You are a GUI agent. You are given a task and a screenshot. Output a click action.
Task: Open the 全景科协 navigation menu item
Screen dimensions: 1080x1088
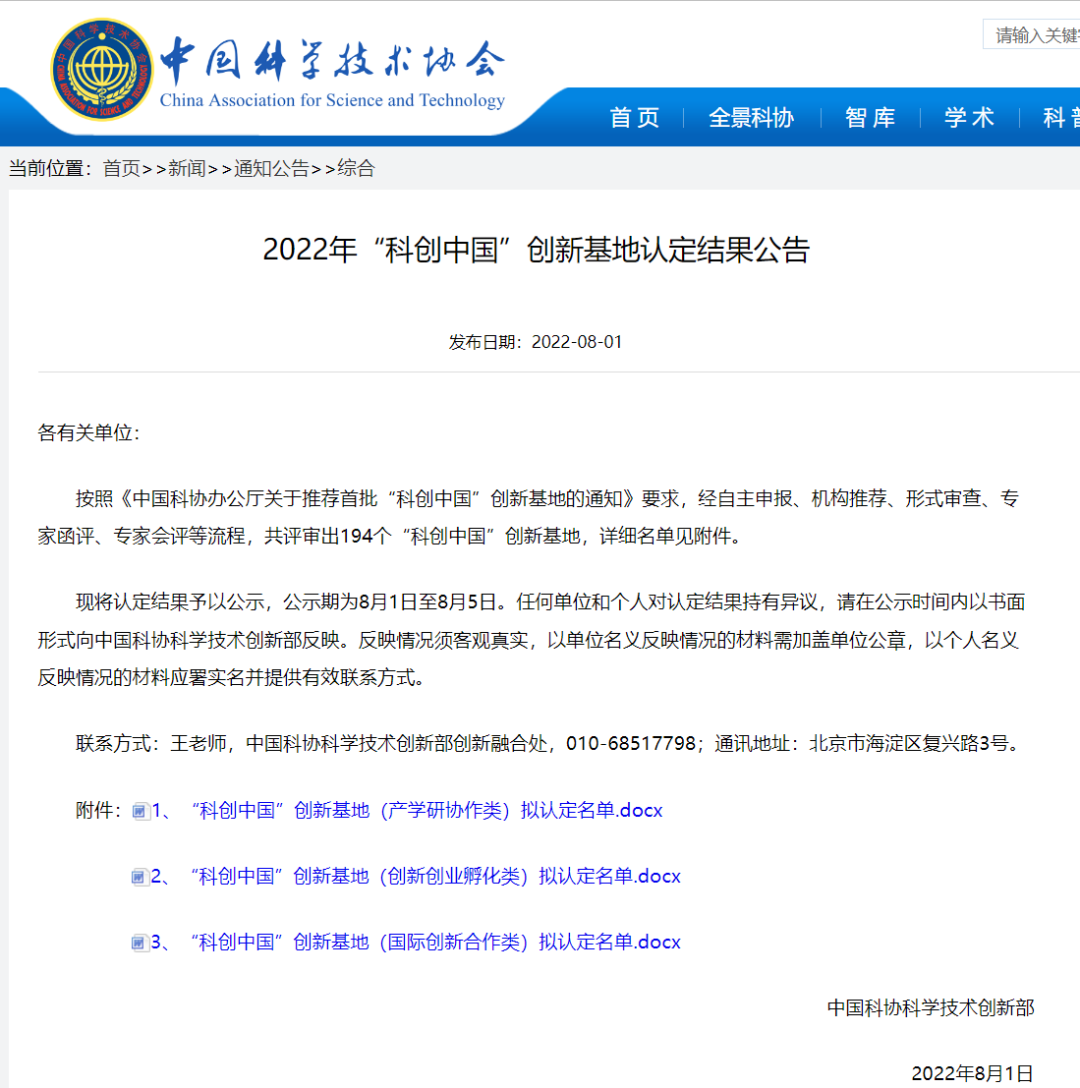click(751, 117)
